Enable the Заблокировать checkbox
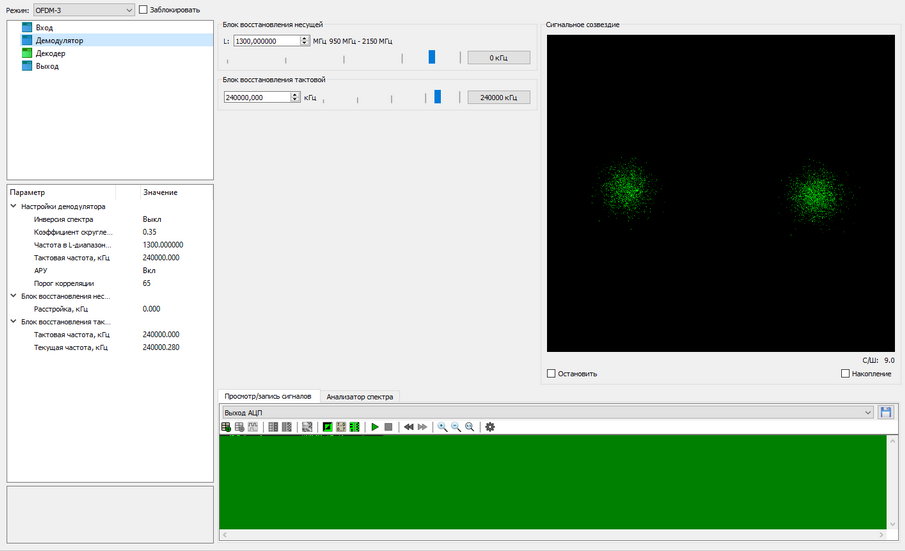This screenshot has height=551, width=905. tap(144, 10)
